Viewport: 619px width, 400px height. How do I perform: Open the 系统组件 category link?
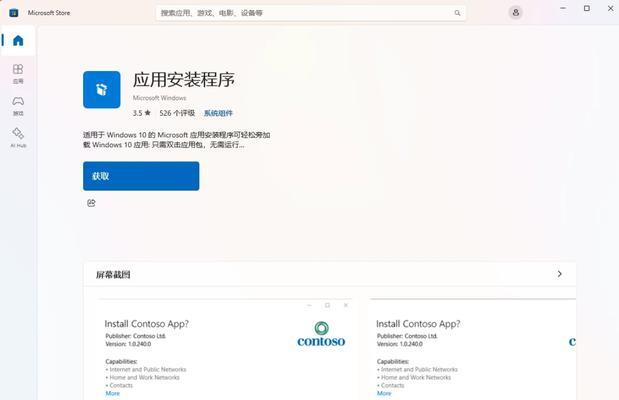(218, 113)
